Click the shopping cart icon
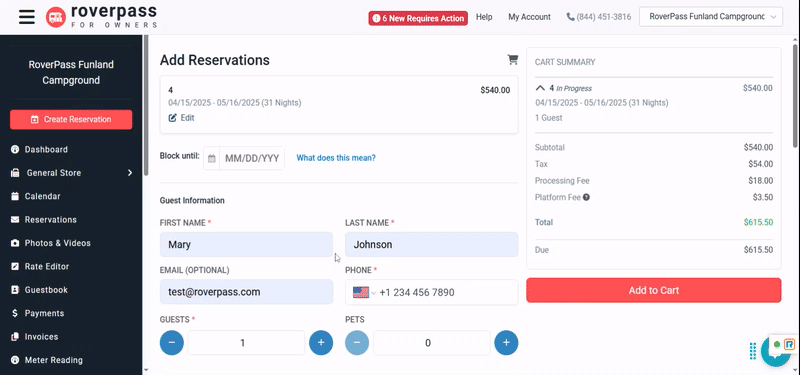The height and width of the screenshot is (375, 800). click(512, 60)
